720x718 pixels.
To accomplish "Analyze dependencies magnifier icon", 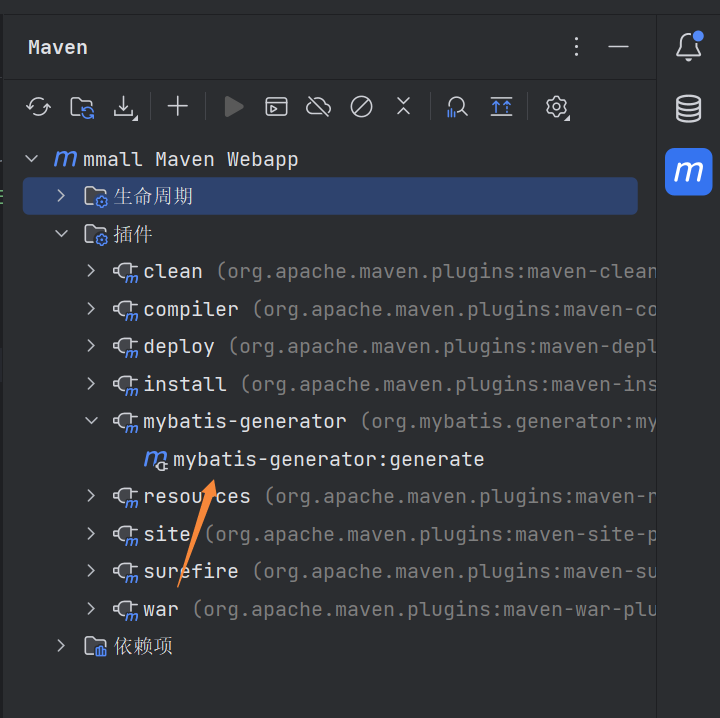I will pos(457,107).
